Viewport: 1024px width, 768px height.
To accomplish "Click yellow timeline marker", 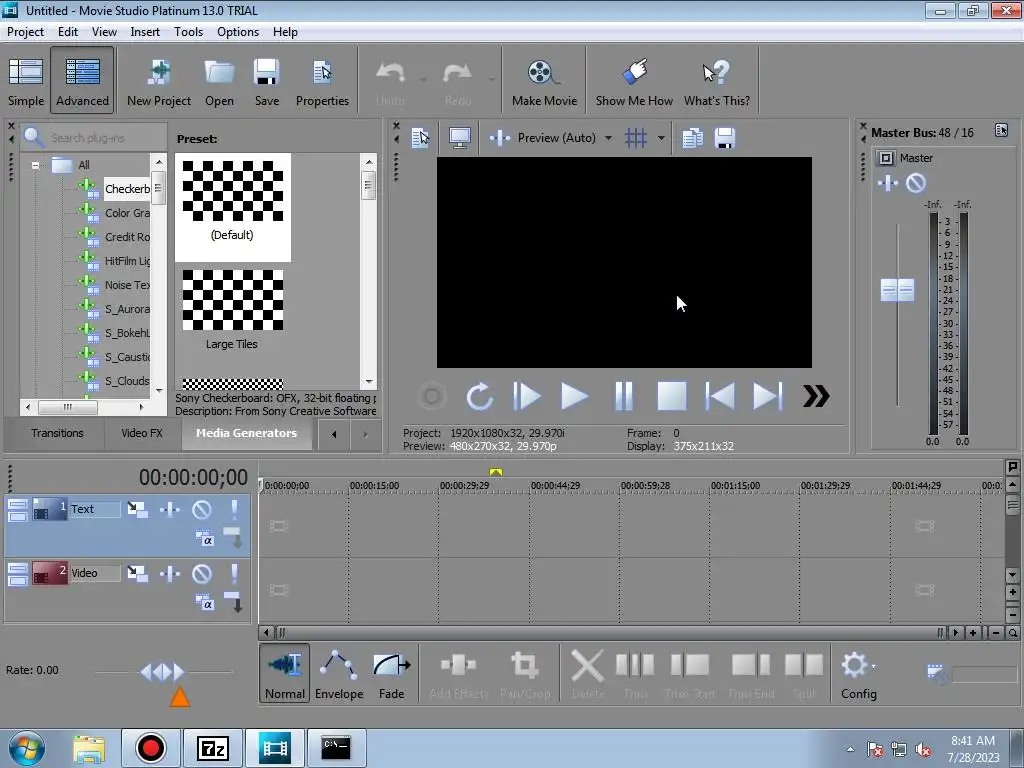I will point(496,472).
